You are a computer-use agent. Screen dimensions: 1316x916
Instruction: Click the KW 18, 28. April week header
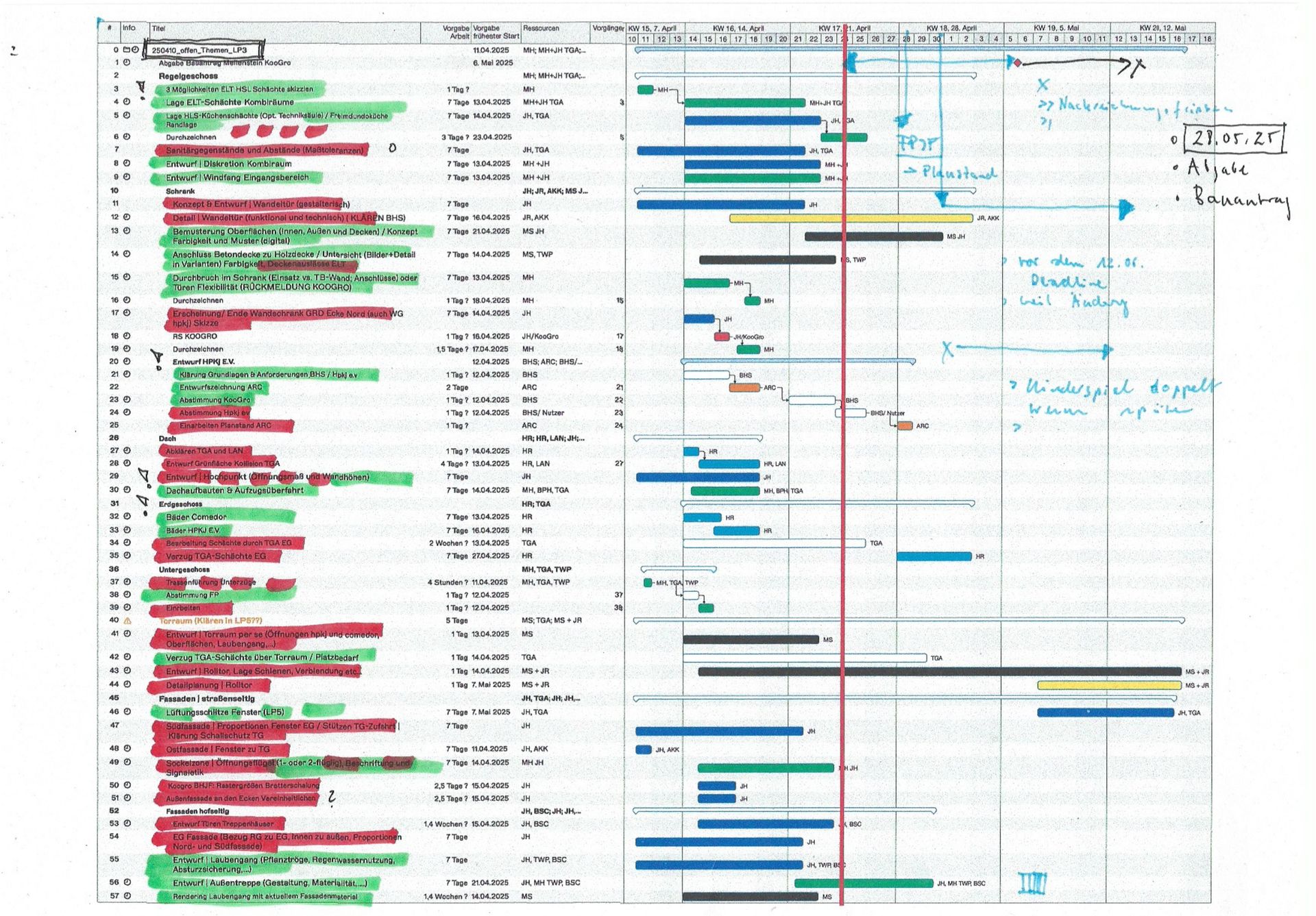tap(951, 28)
